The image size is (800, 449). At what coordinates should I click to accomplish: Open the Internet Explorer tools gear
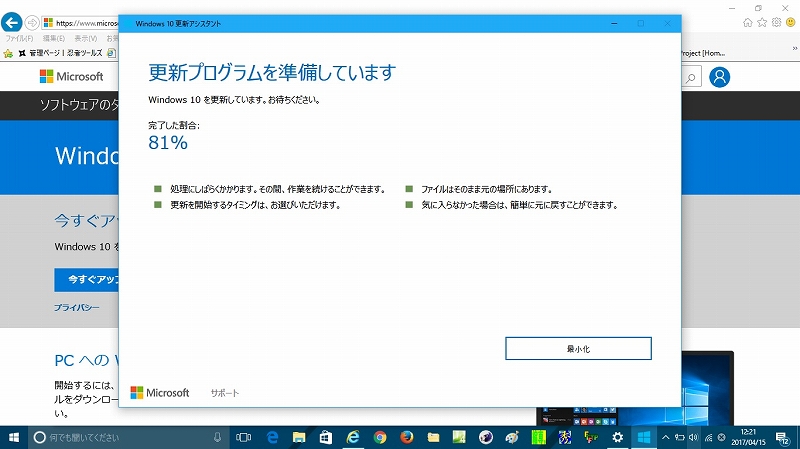click(776, 22)
